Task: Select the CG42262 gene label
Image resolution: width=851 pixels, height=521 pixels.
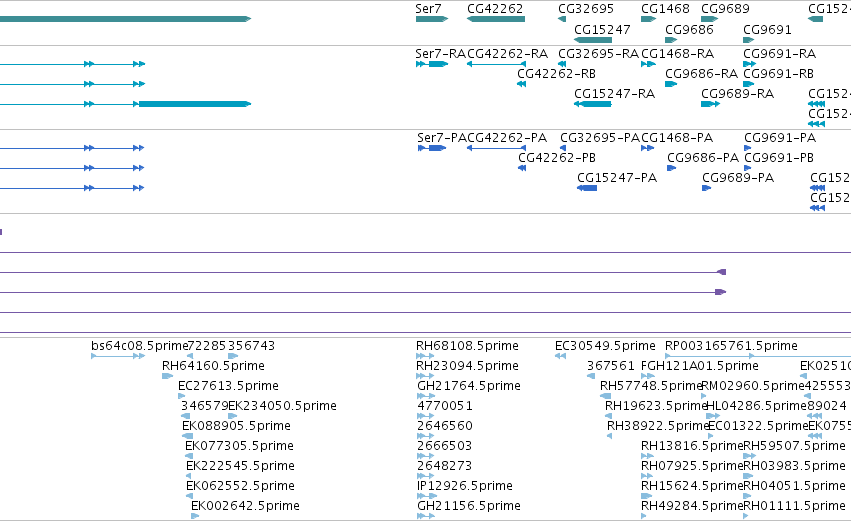Action: coord(495,9)
